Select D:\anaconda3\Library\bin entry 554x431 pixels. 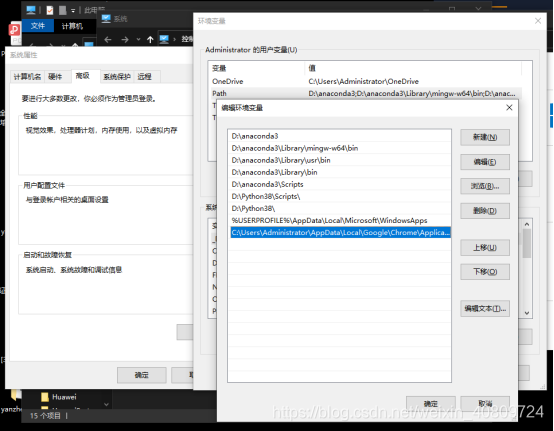click(x=340, y=172)
